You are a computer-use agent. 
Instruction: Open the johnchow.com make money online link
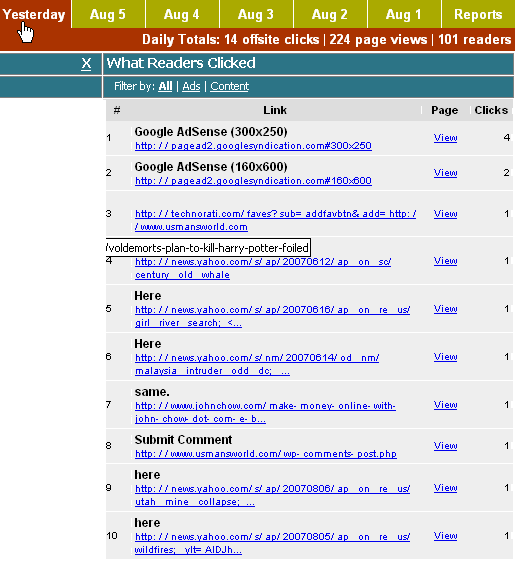pos(265,413)
